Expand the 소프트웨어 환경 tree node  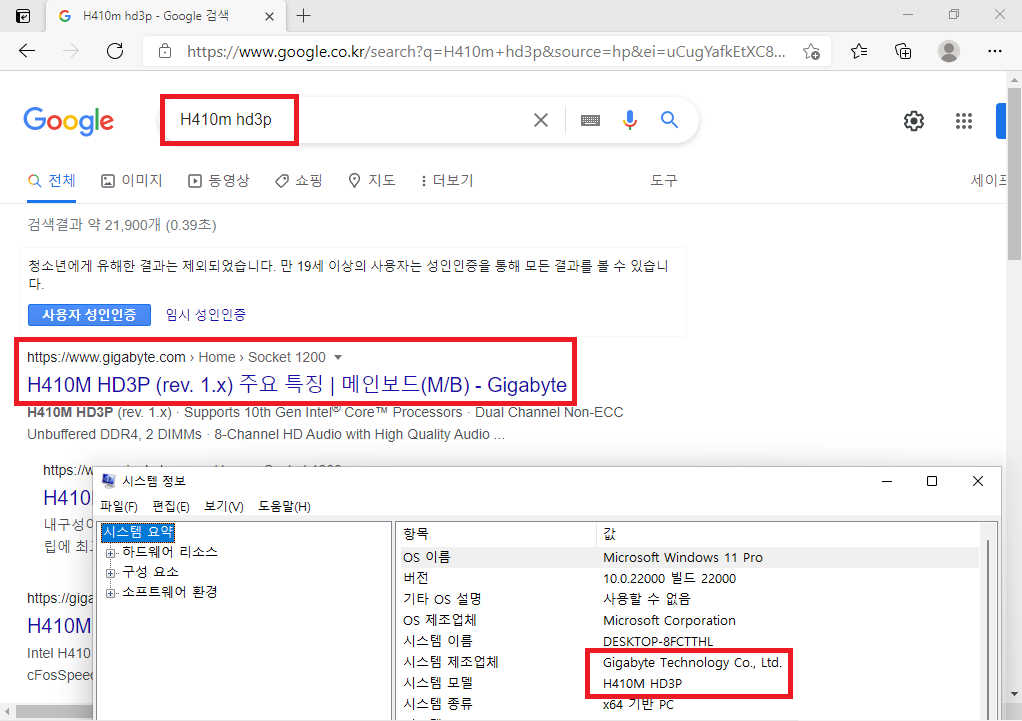[110, 593]
